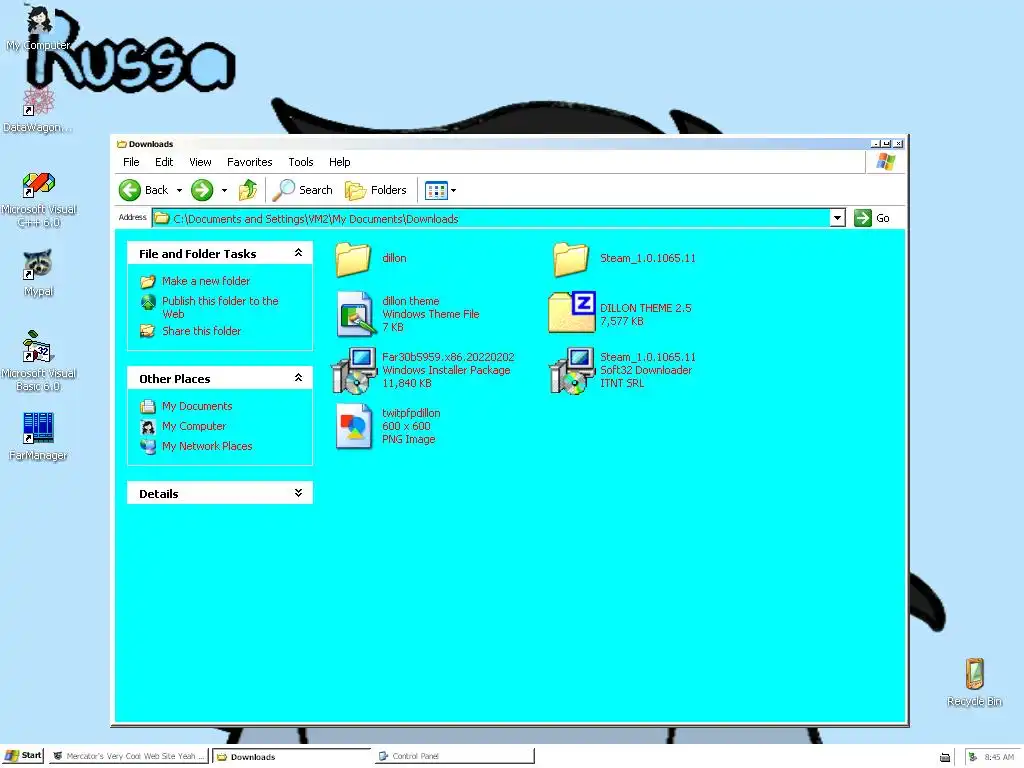Switch to Control Panel taskbar button

[x=454, y=756]
